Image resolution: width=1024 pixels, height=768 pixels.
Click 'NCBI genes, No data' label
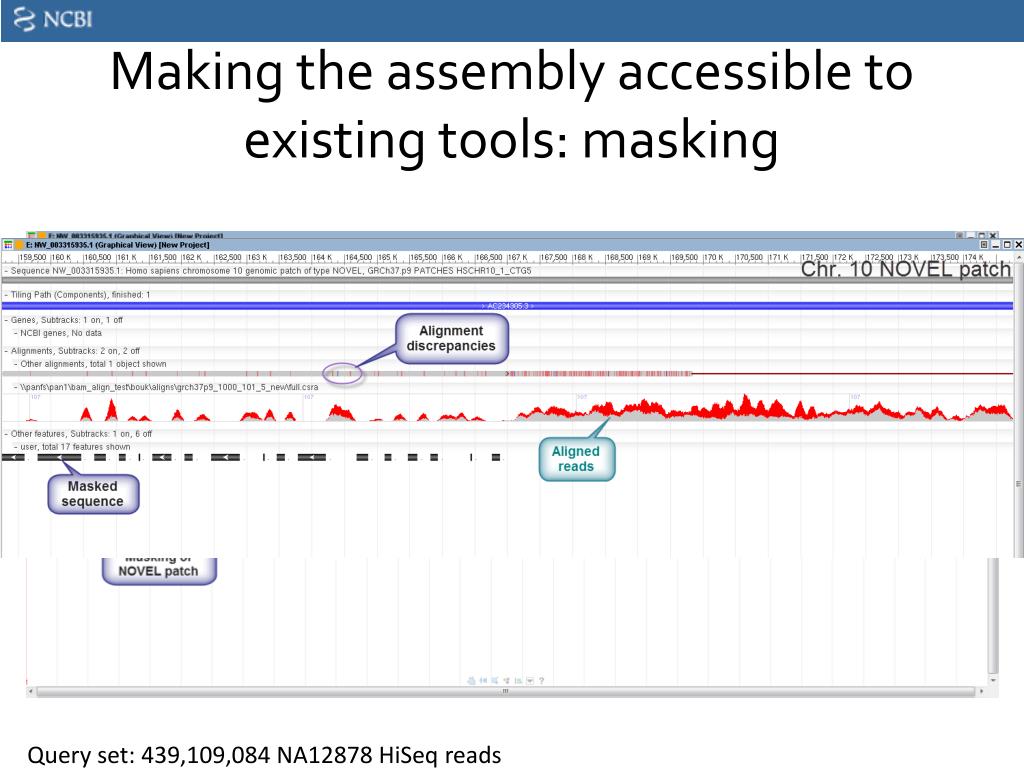pos(61,333)
